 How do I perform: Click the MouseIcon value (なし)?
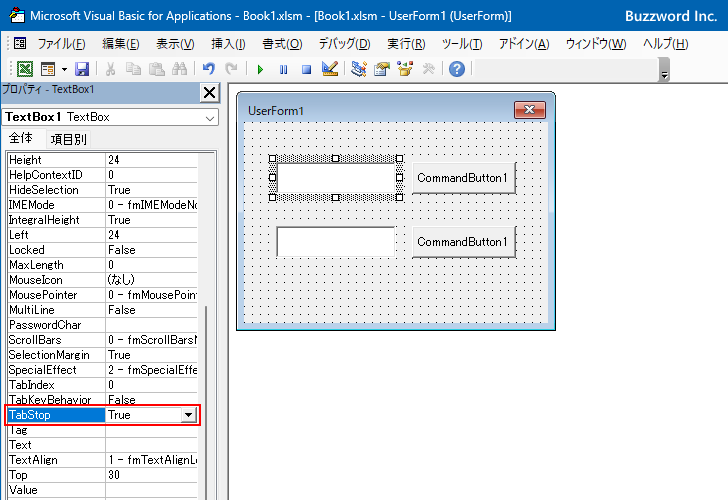151,280
